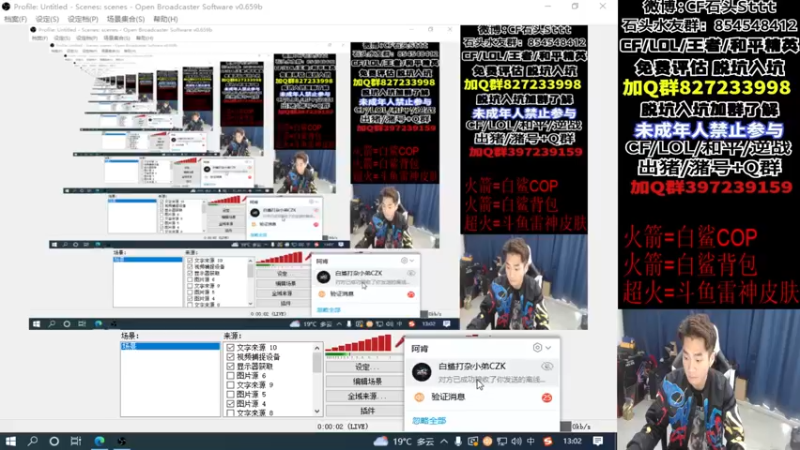Open the network tray icon

502,441
